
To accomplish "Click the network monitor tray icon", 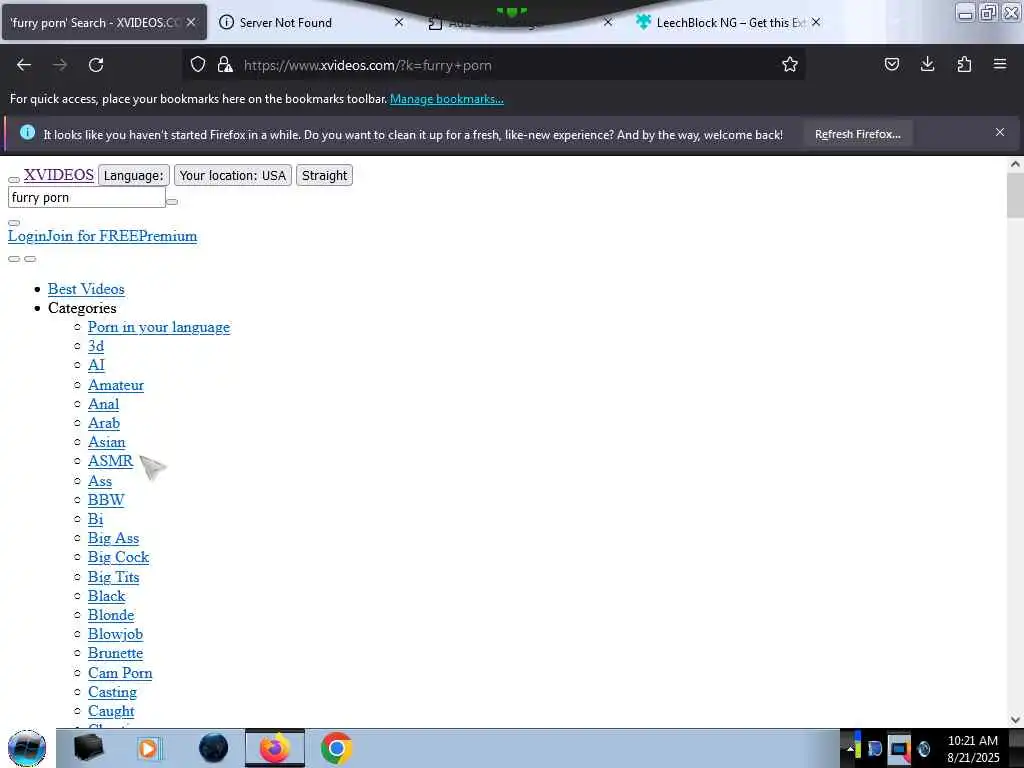I will (899, 748).
